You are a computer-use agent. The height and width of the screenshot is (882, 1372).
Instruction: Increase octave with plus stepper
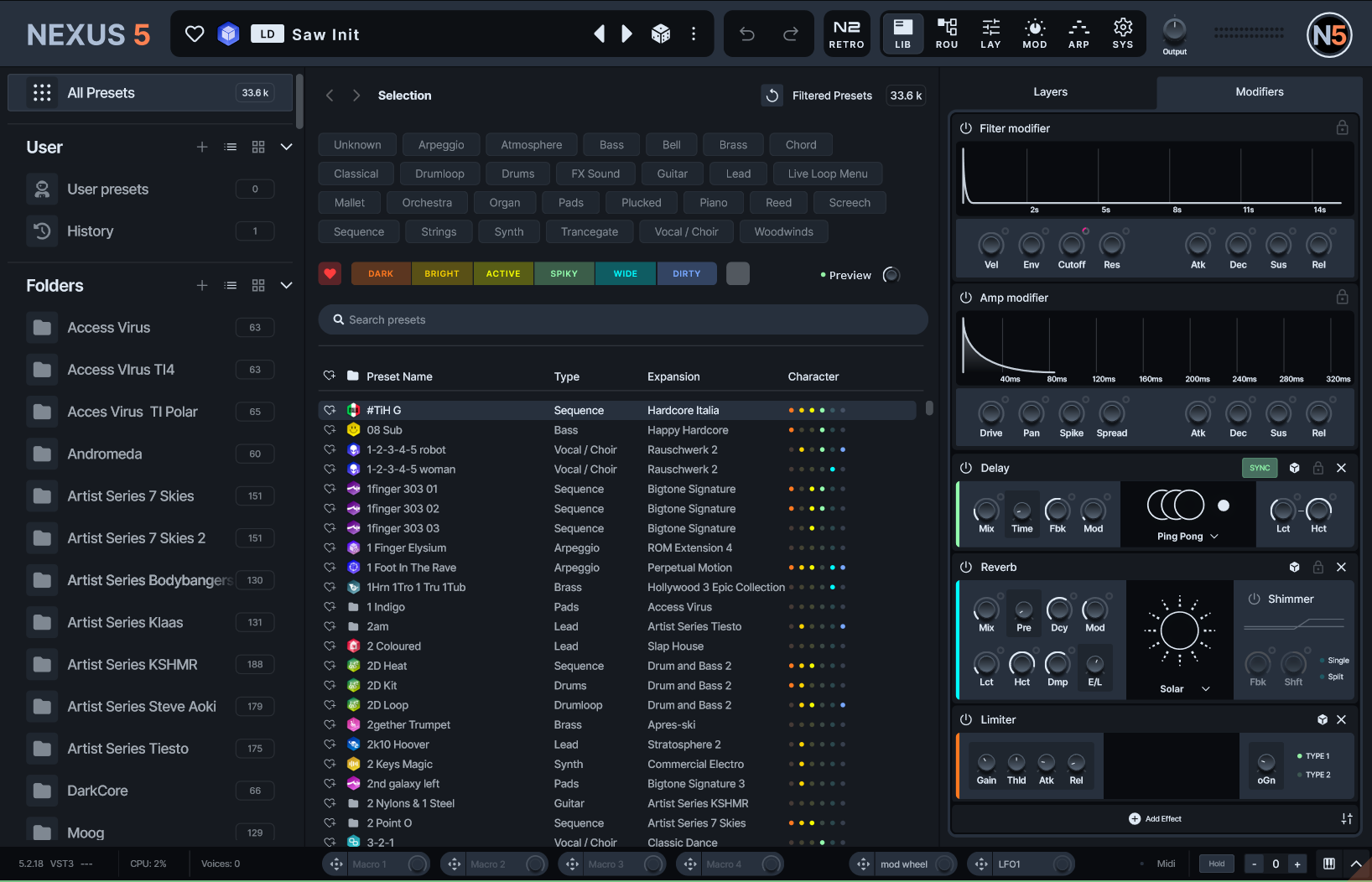[x=1297, y=864]
